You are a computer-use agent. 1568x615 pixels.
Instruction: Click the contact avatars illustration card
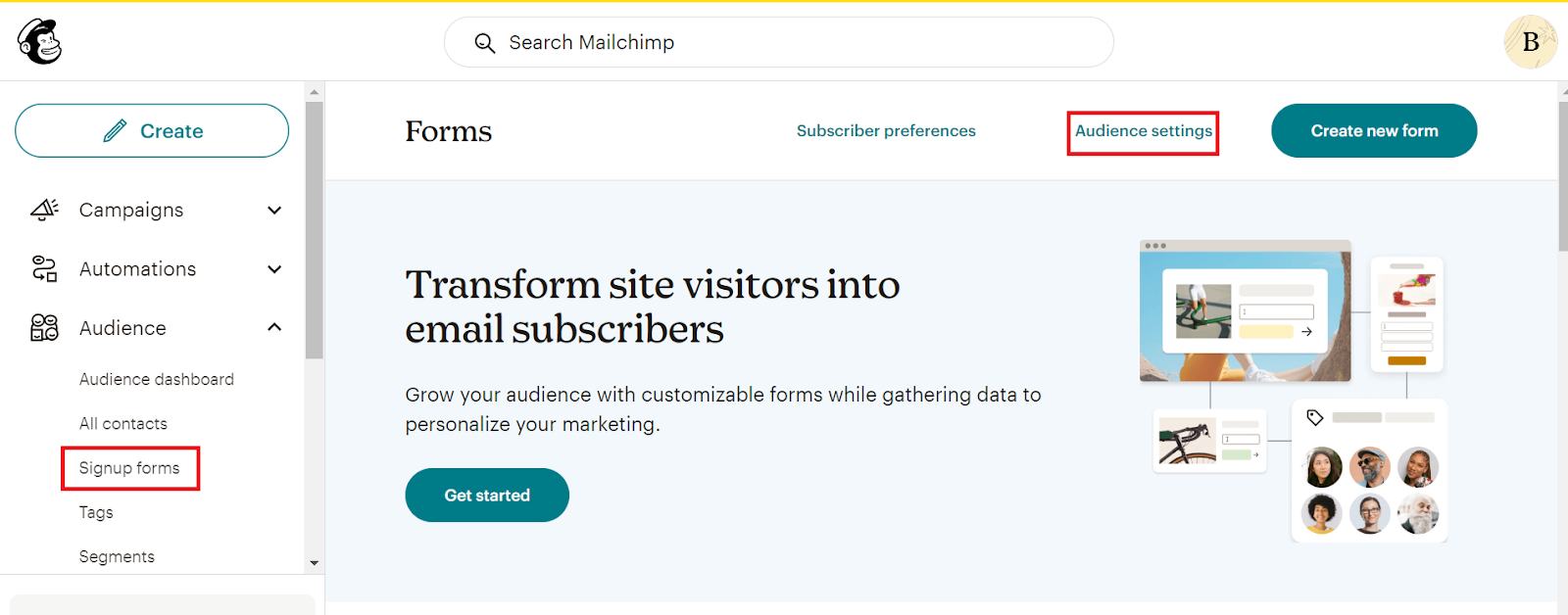coord(1369,470)
